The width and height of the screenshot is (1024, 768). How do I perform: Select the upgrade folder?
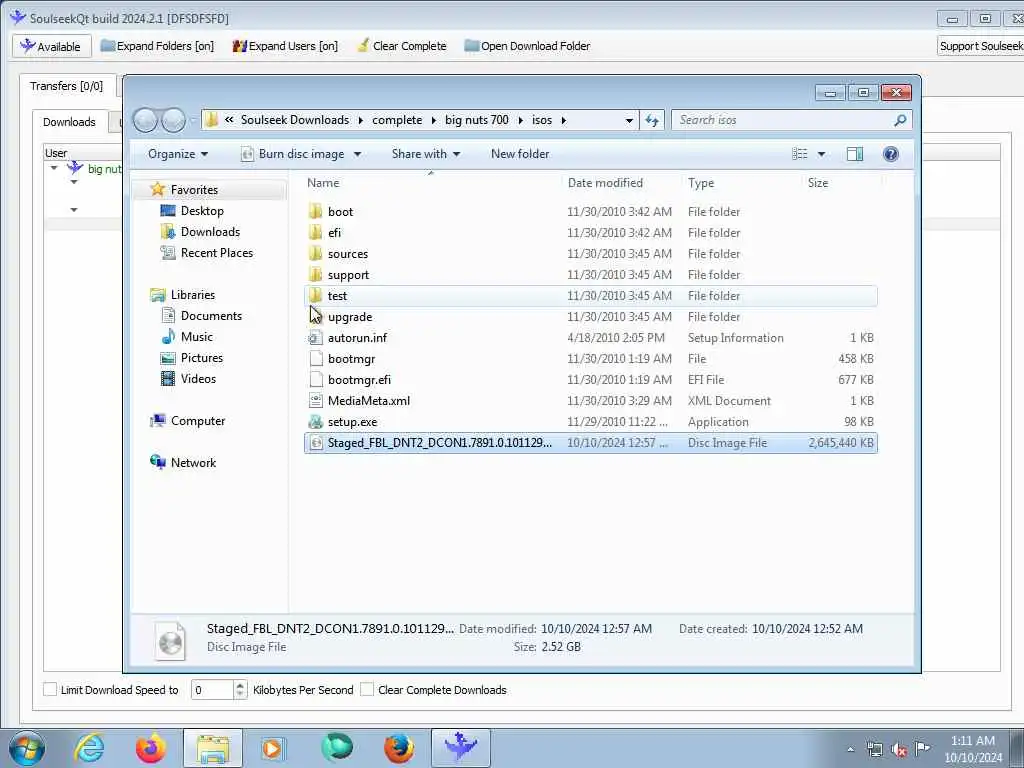350,317
